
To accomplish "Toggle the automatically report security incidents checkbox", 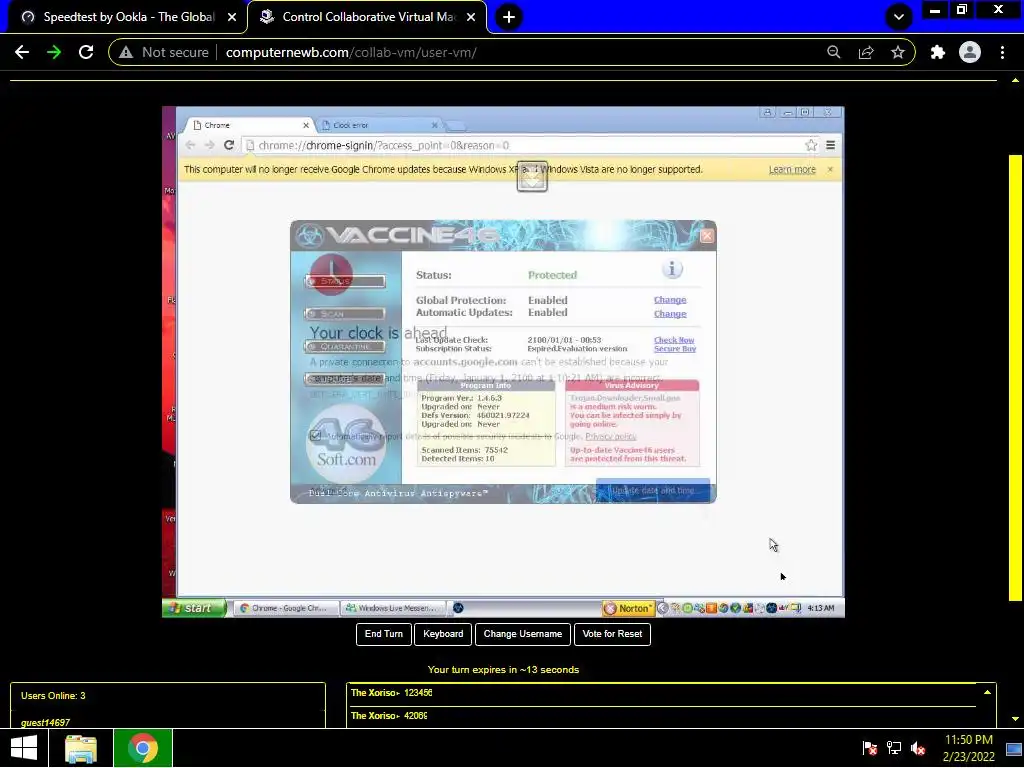I will tap(316, 436).
